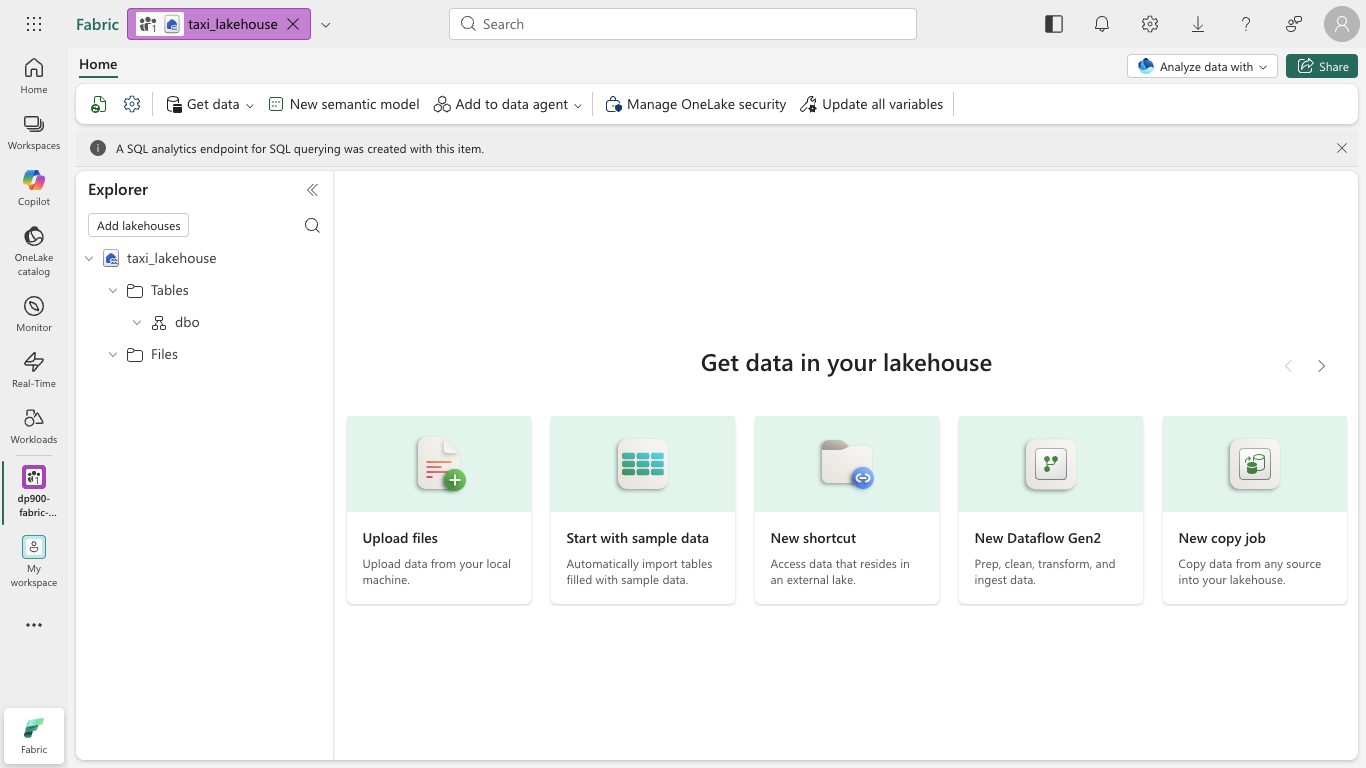The width and height of the screenshot is (1366, 768).
Task: Go to previous card carousel arrow
Action: point(1288,366)
